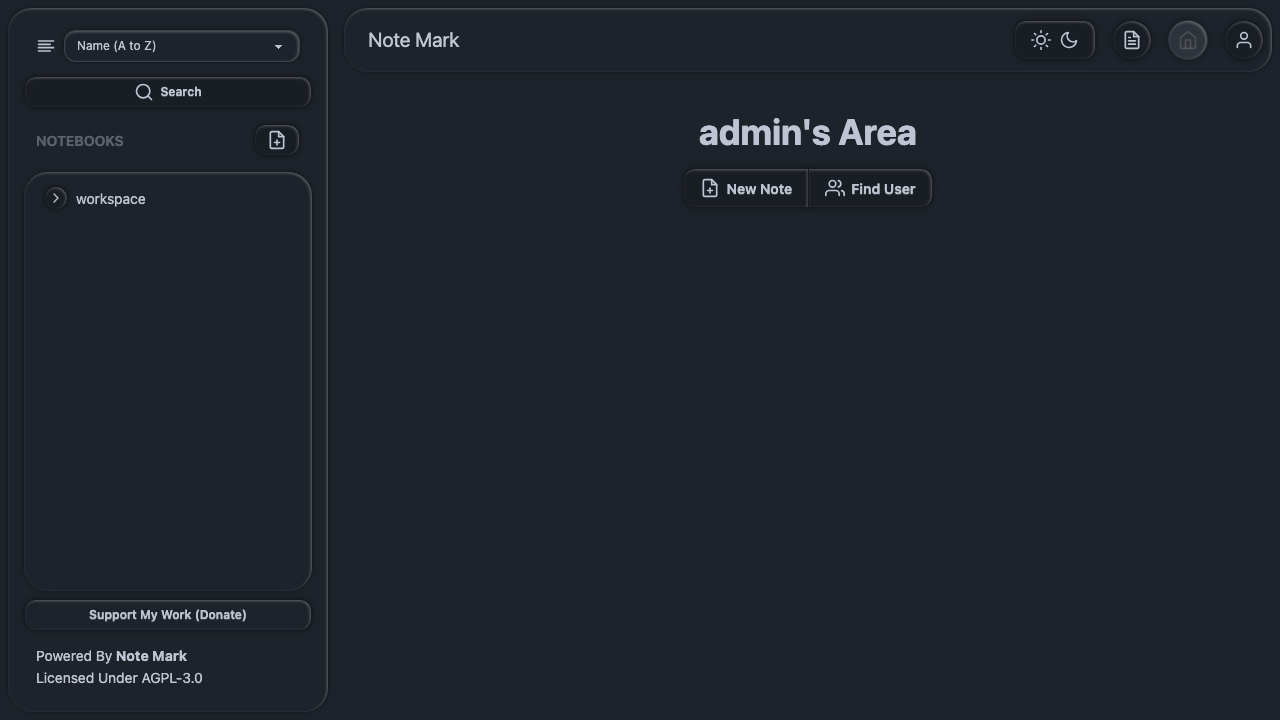
Task: Select the workspace notebook entry
Action: [110, 199]
